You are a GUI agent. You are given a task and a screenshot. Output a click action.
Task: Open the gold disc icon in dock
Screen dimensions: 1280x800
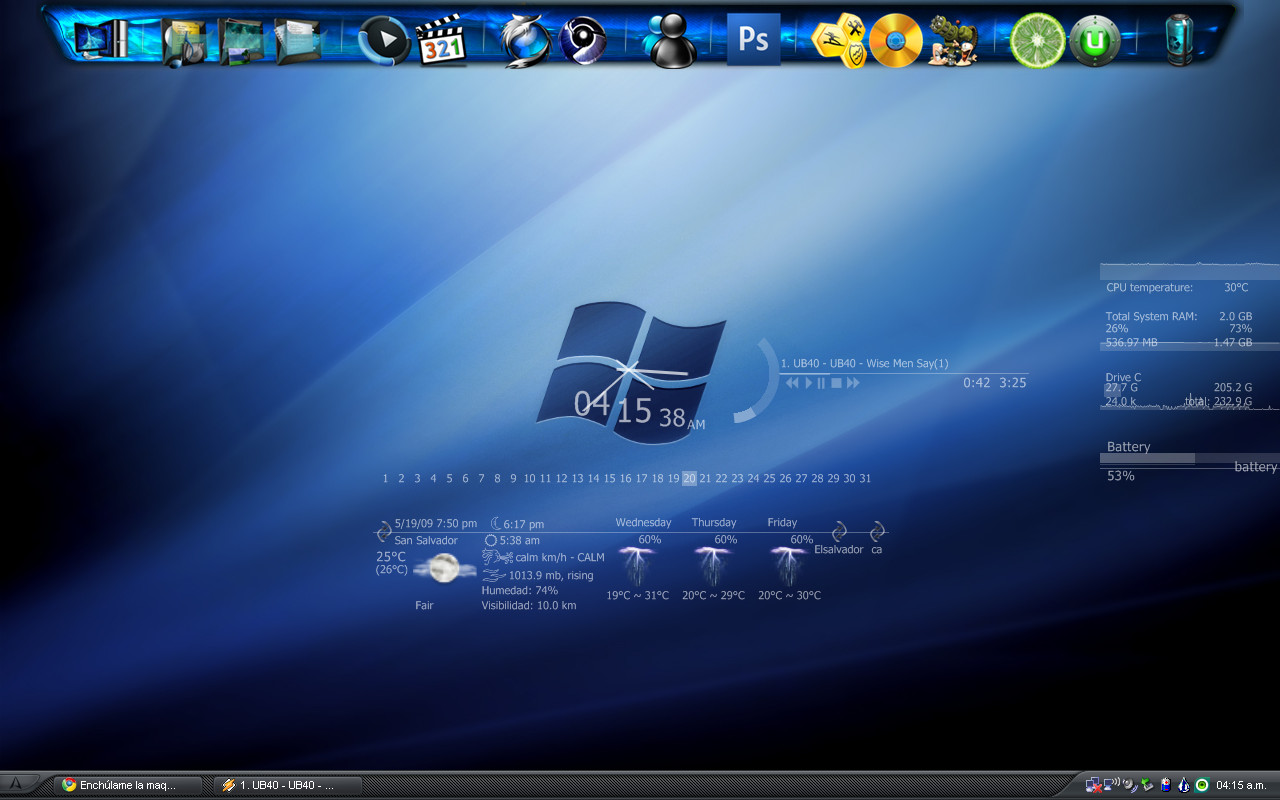click(895, 41)
